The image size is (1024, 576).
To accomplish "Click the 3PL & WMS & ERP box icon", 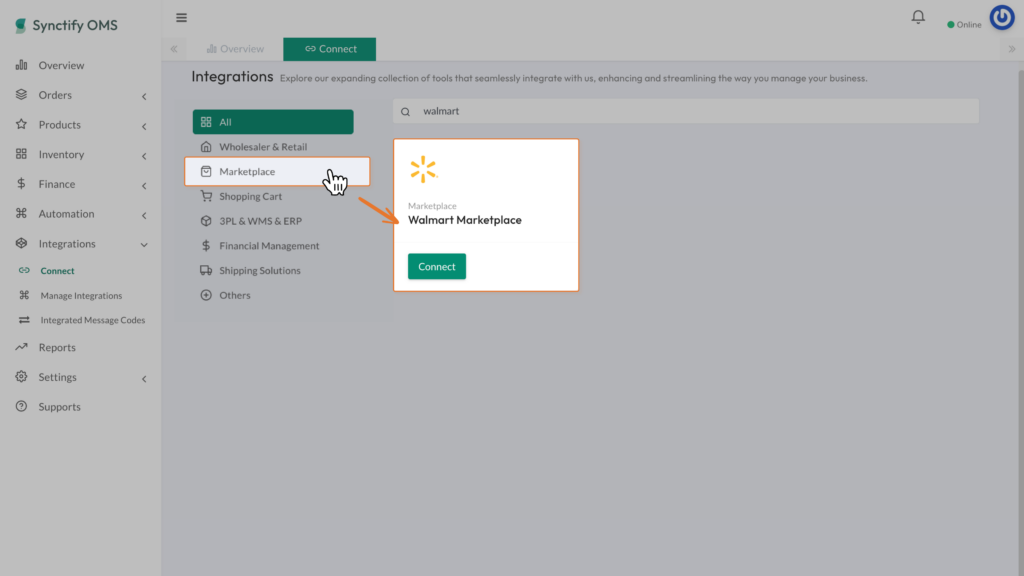I will 206,221.
